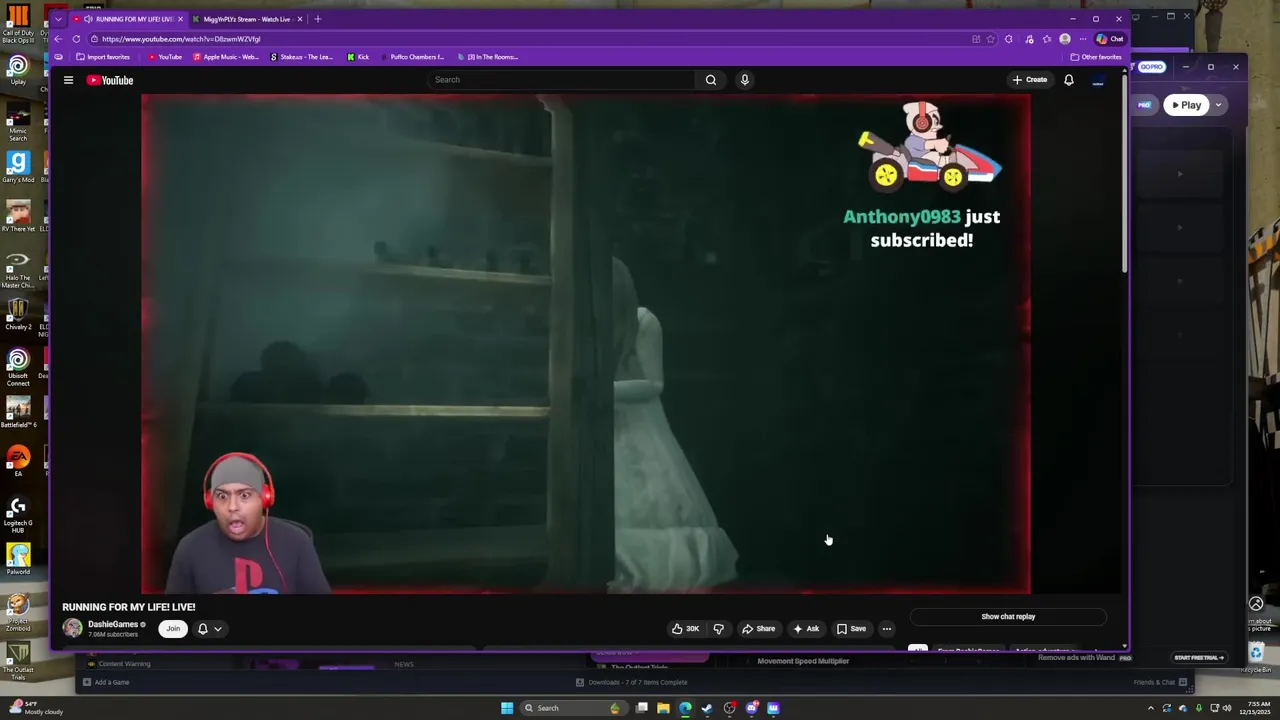Open Edge tab actions dropdown arrow
This screenshot has height=720, width=1280.
58,19
